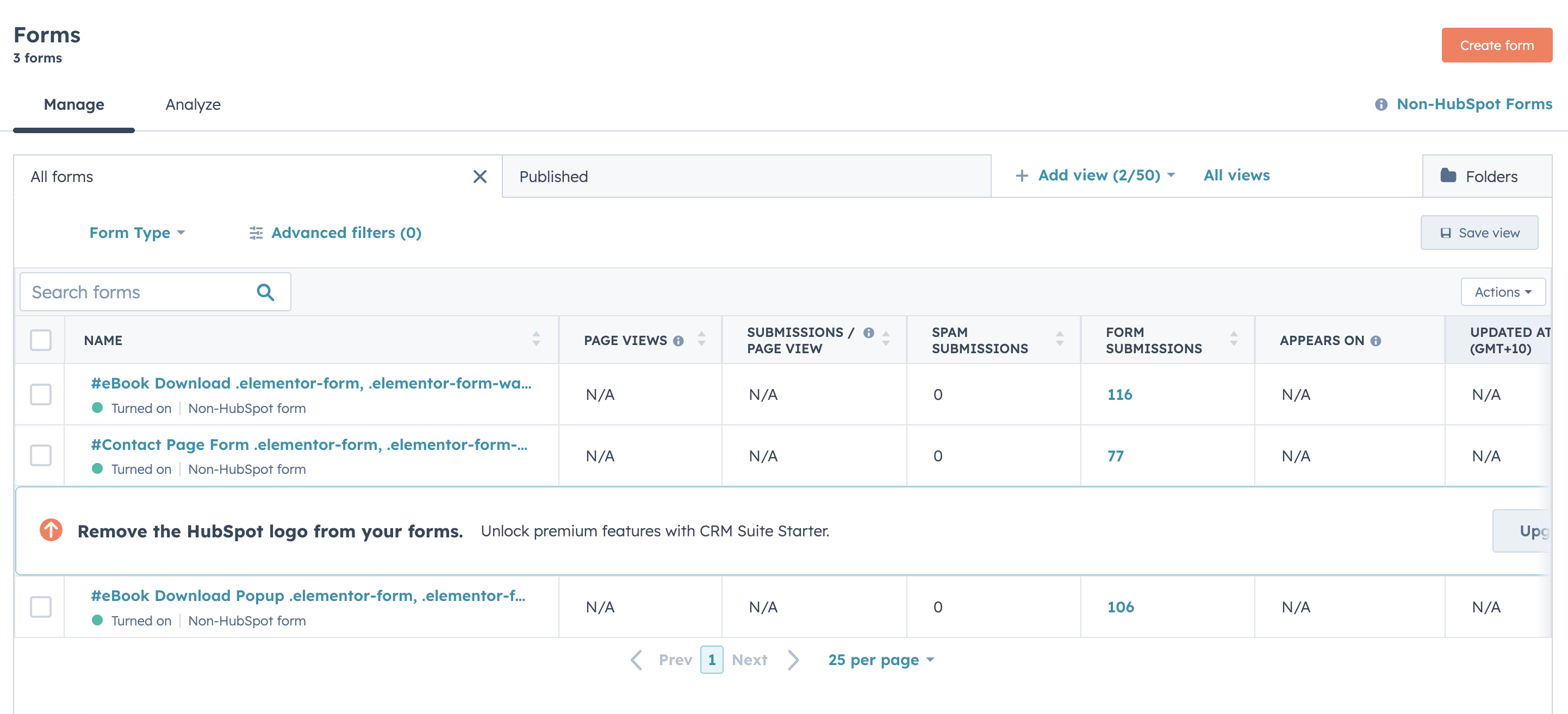Click the Create form button

pos(1497,45)
